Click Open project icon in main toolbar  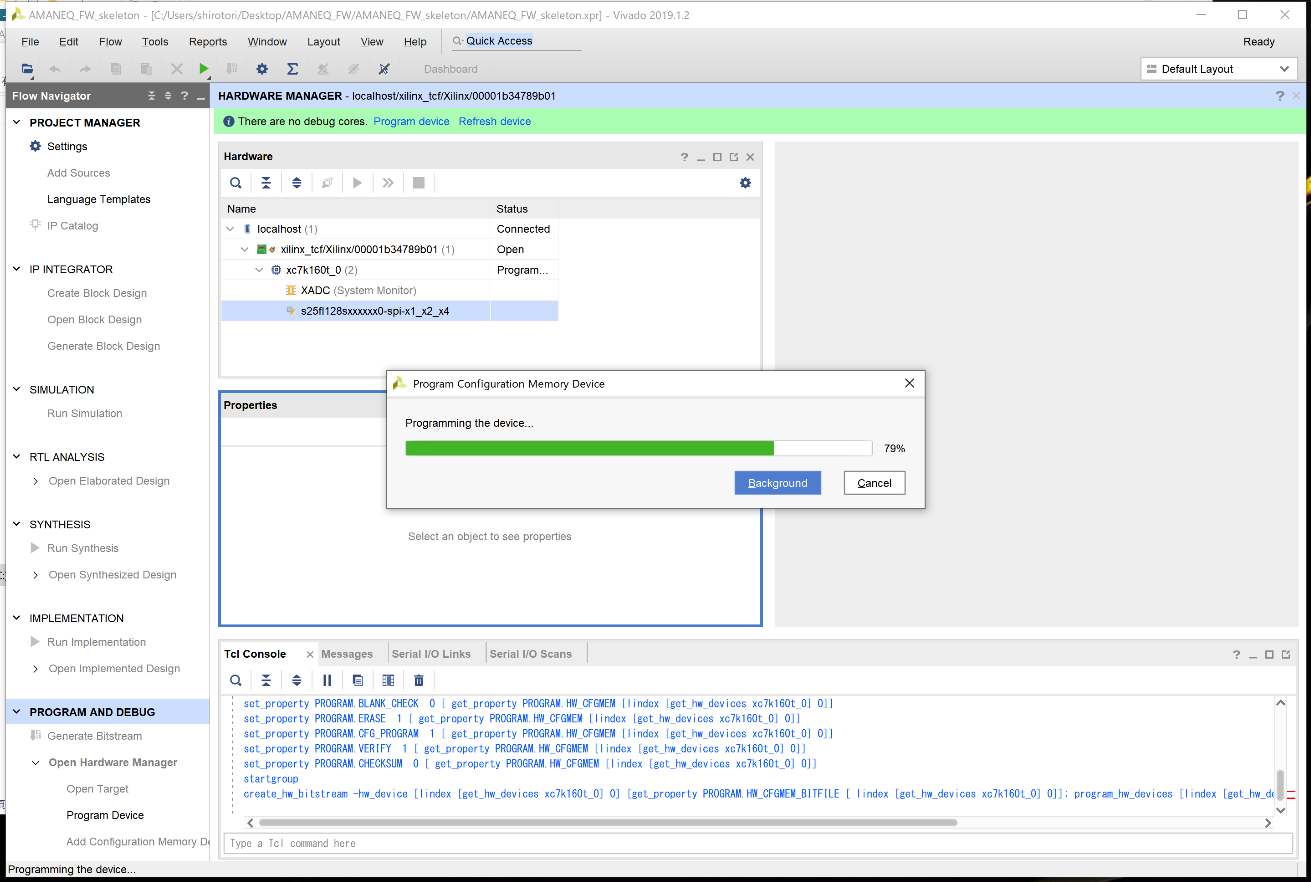click(27, 69)
